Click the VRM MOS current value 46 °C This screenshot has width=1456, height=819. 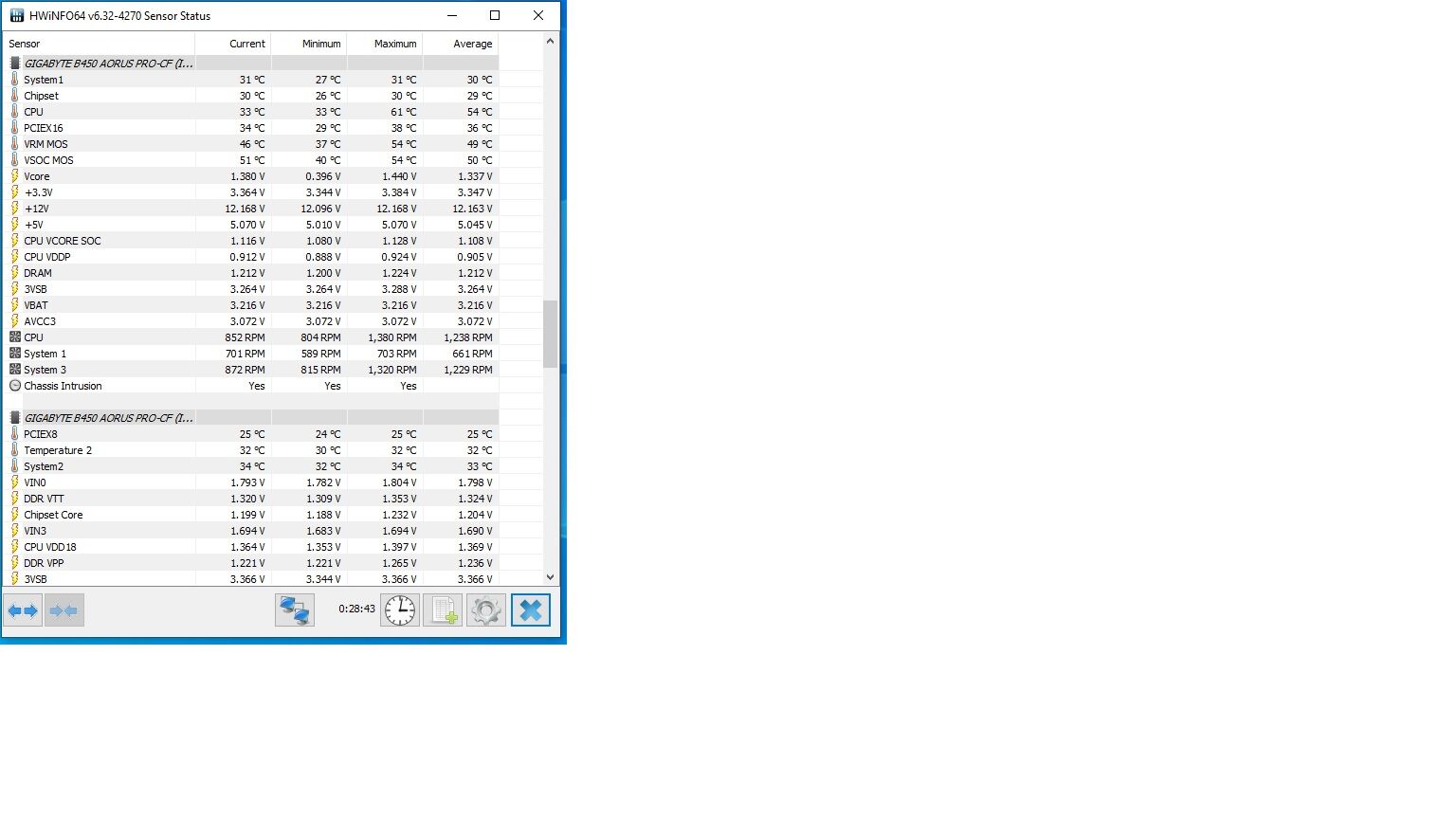pos(252,144)
